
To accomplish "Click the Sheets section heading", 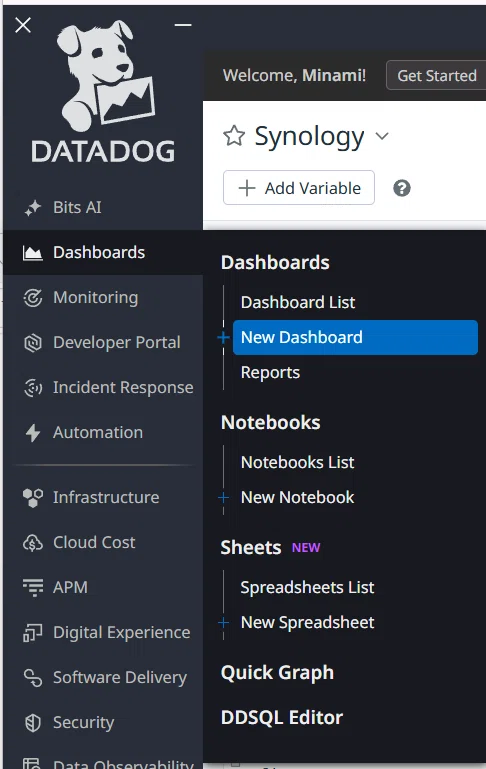I will [x=251, y=548].
